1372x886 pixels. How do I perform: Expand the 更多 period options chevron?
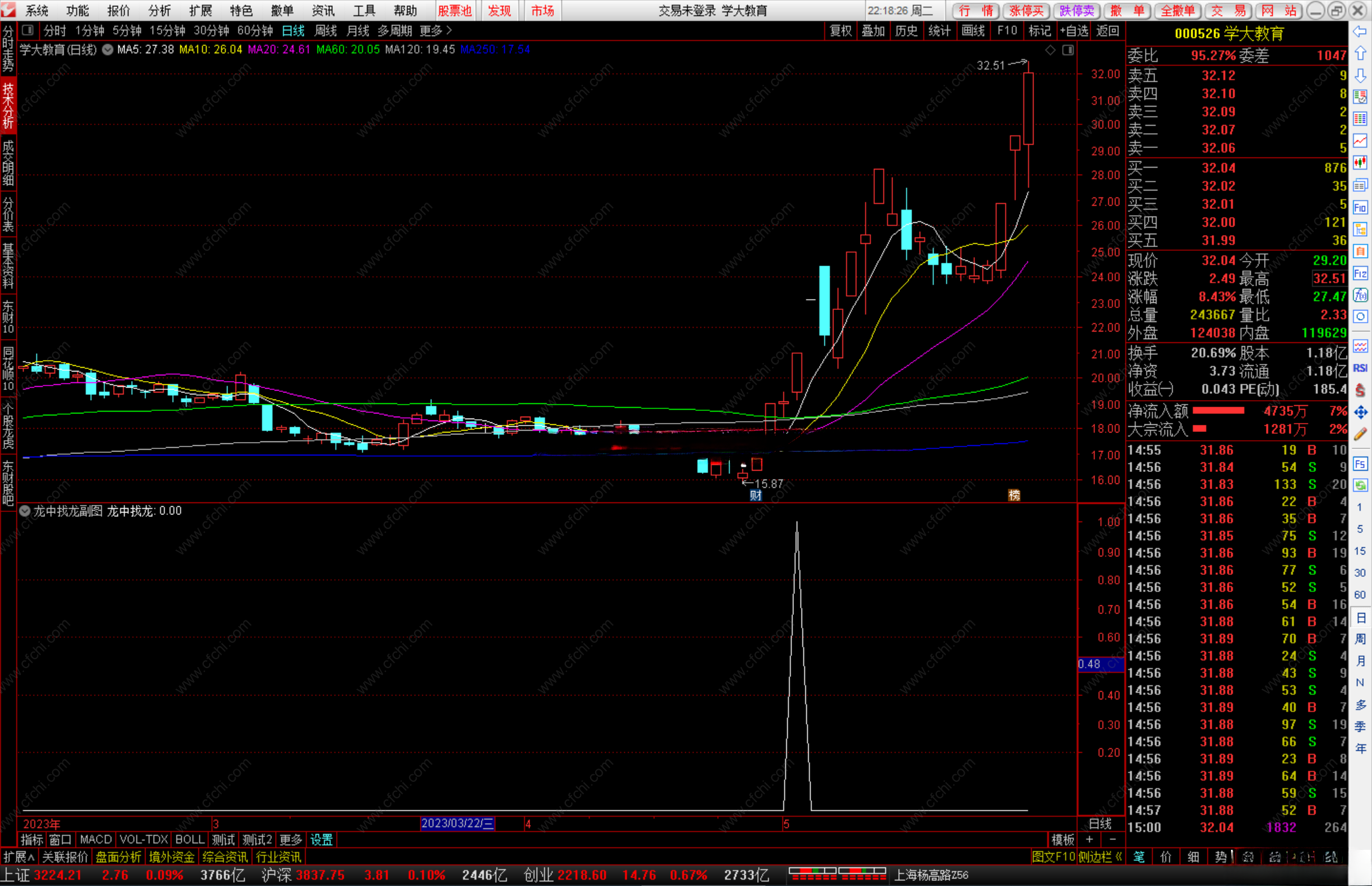point(448,30)
